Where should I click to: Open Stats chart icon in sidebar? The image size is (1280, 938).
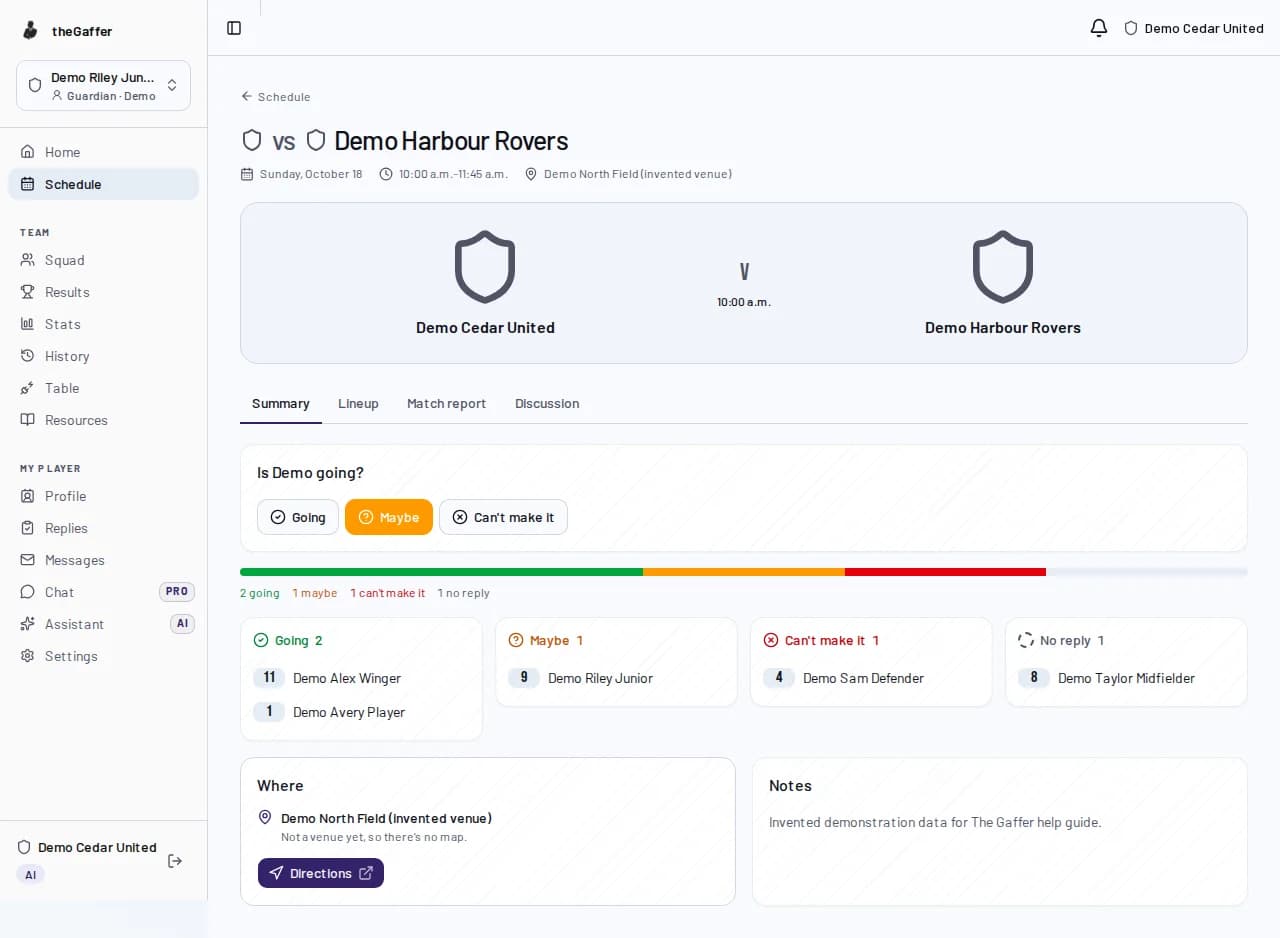click(x=28, y=324)
